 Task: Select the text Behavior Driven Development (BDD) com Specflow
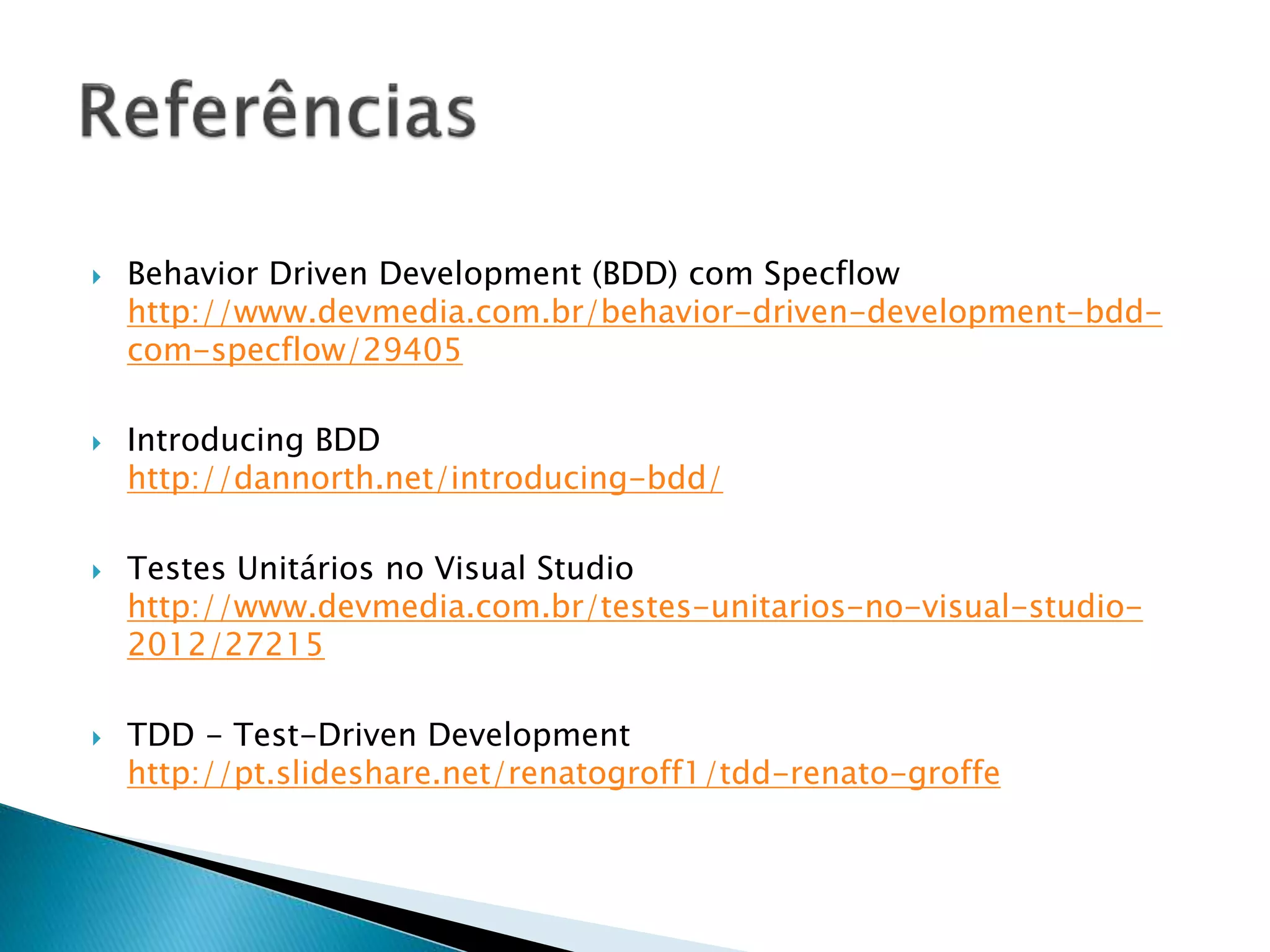pyautogui.click(x=513, y=273)
